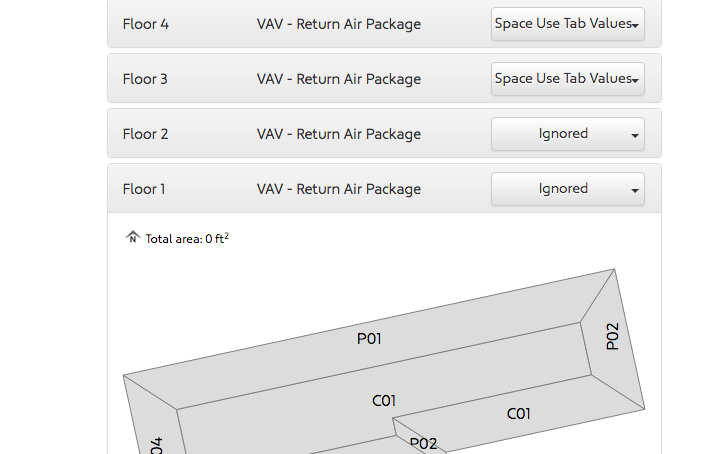Click the Floor 3 dropdown caret arrow
The width and height of the screenshot is (712, 454).
pos(635,81)
